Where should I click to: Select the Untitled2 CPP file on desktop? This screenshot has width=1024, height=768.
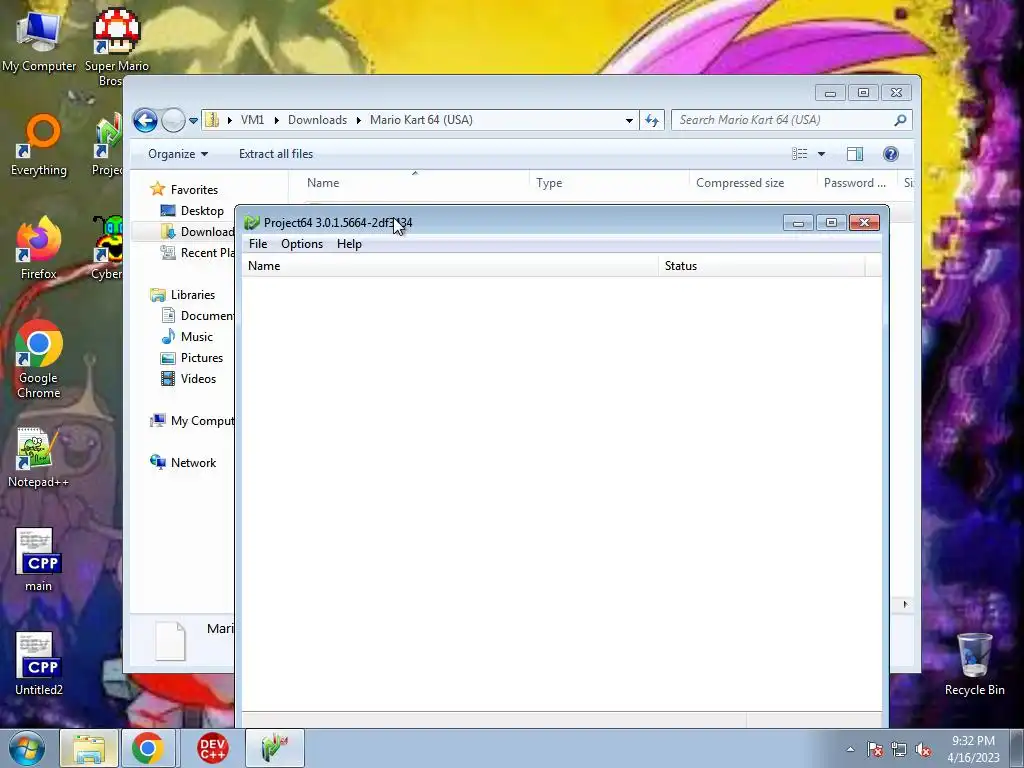[x=39, y=664]
